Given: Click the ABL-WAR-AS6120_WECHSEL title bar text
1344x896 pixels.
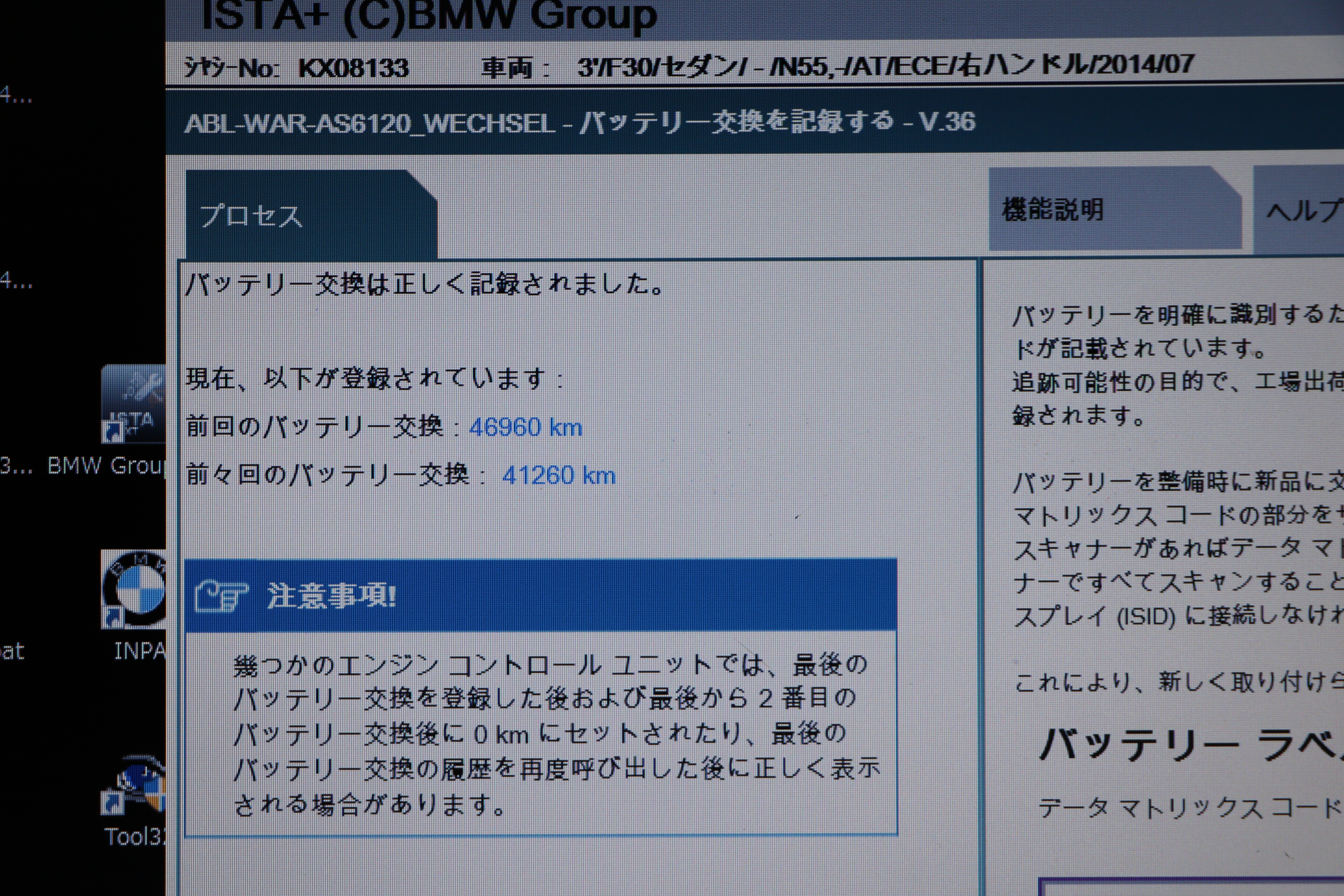Looking at the screenshot, I should (x=580, y=122).
